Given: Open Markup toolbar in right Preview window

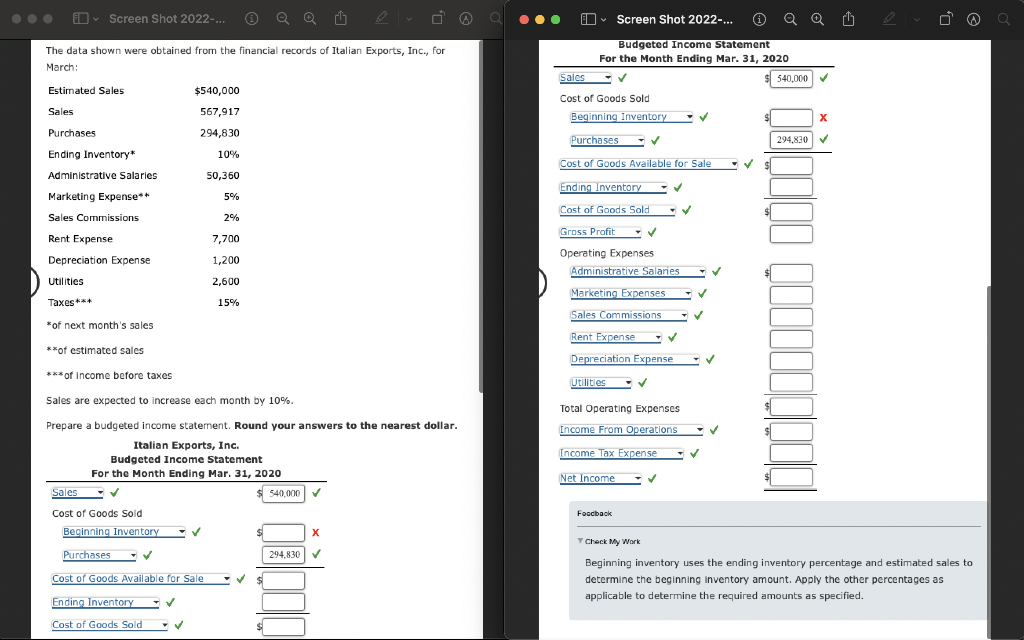Looking at the screenshot, I should pyautogui.click(x=974, y=20).
